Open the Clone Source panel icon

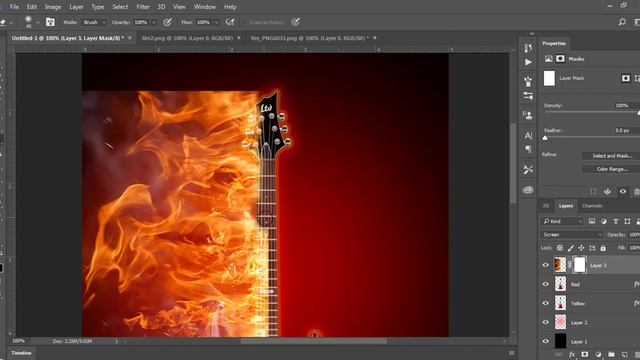(x=528, y=116)
